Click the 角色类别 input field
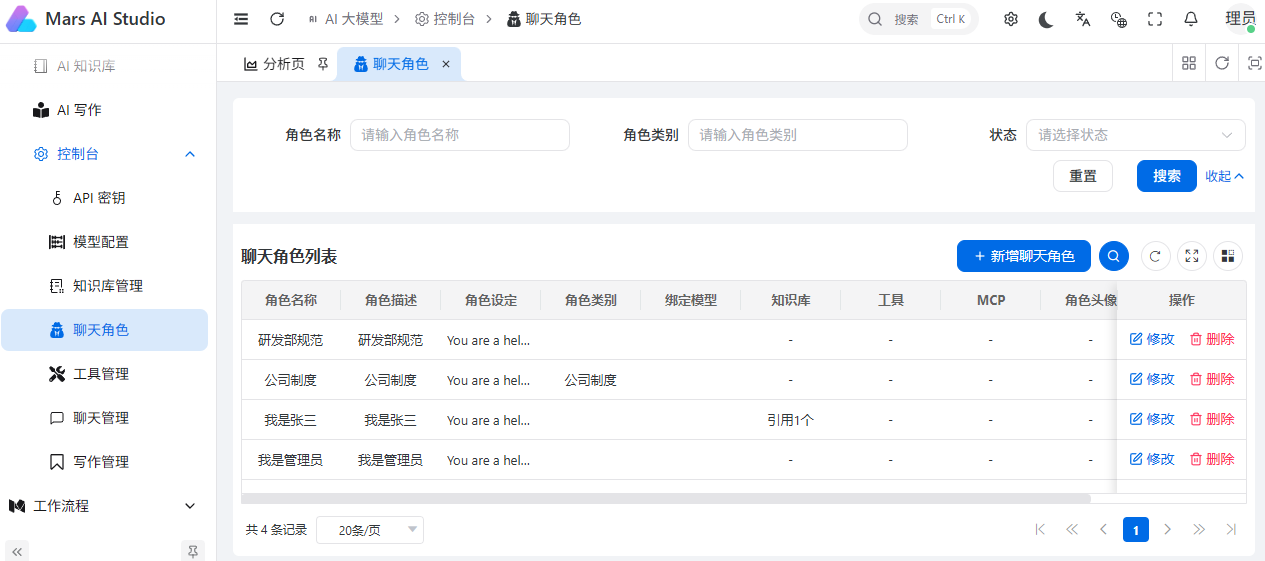The height and width of the screenshot is (561, 1265). click(798, 135)
